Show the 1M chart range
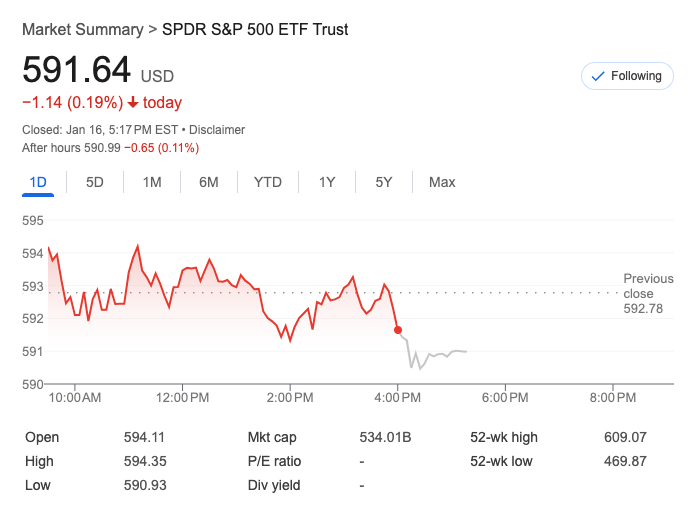 [x=152, y=182]
